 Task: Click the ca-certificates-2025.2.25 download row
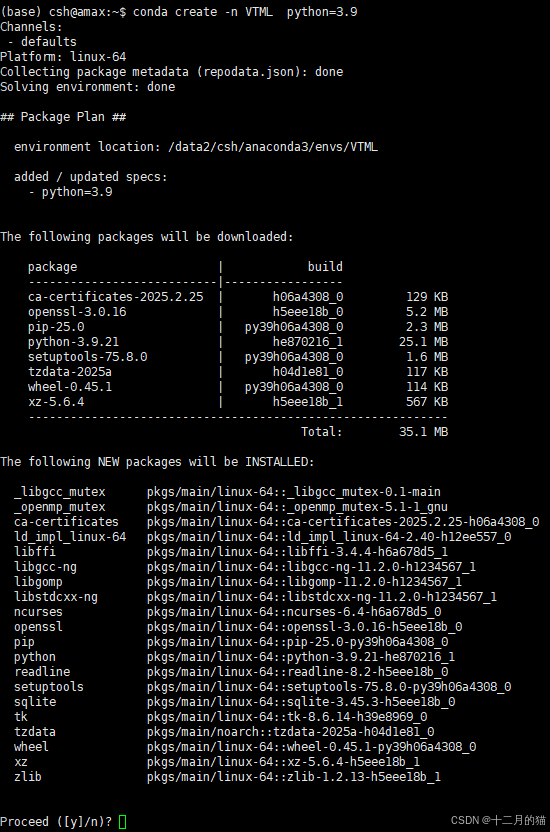click(238, 297)
